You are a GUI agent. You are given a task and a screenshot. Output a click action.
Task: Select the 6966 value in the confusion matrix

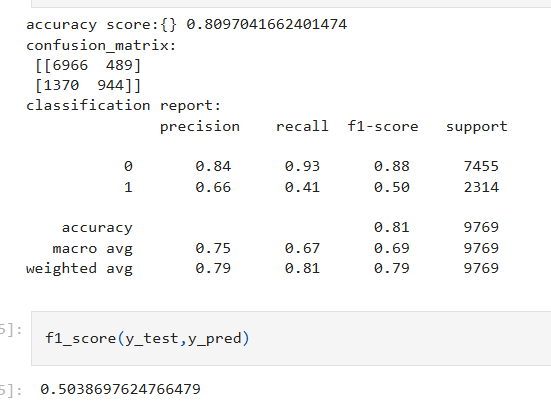tap(70, 65)
